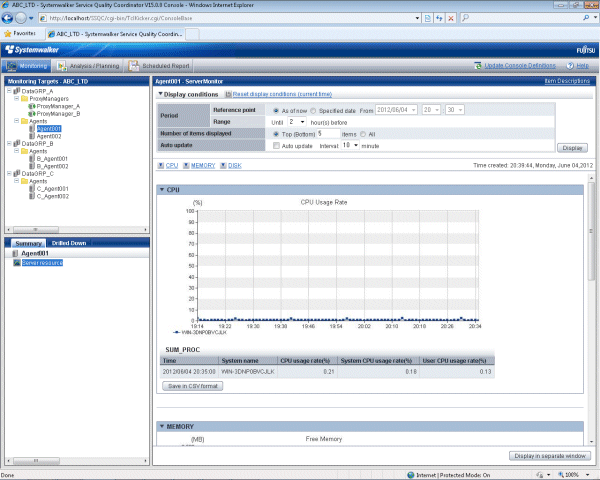Collapse Agents folder under DataGRP_A

tap(16, 121)
